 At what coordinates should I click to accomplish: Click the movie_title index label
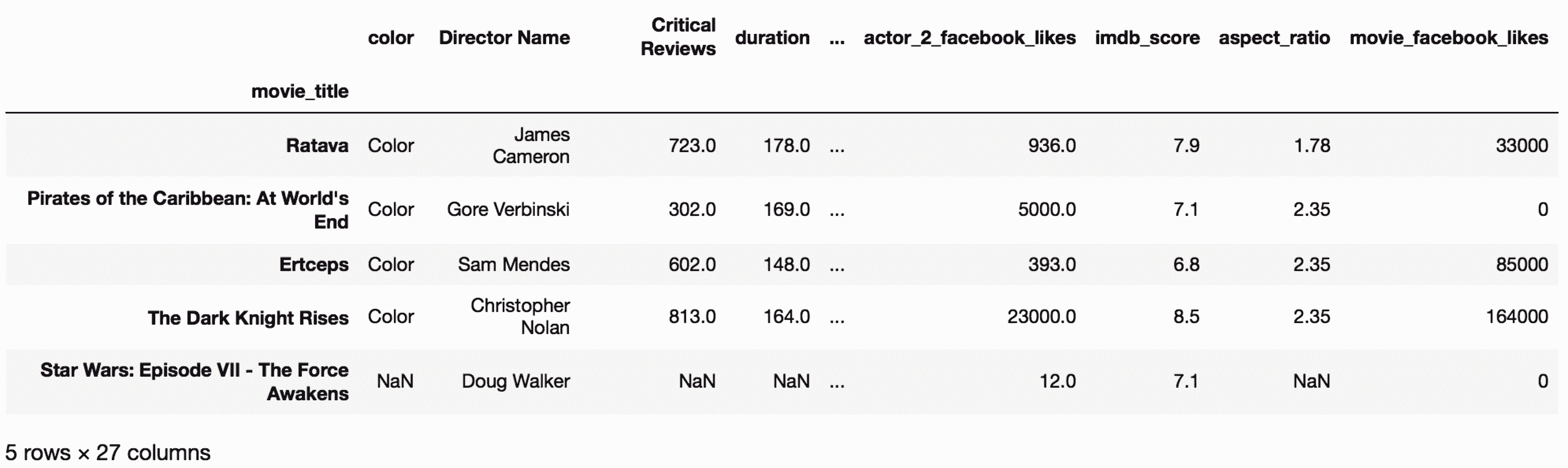(x=299, y=91)
